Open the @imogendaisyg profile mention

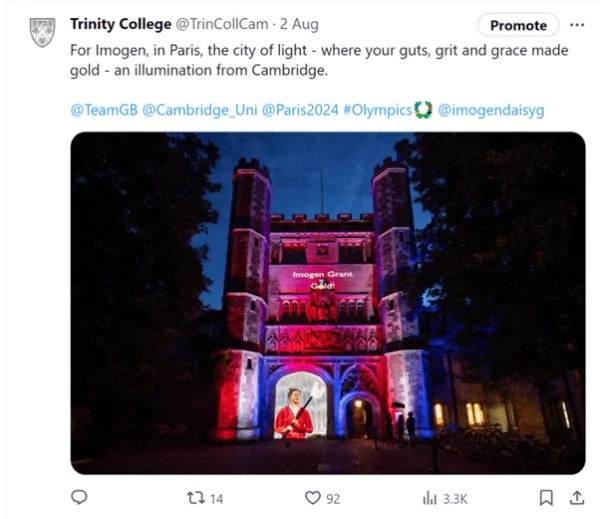[x=491, y=110]
